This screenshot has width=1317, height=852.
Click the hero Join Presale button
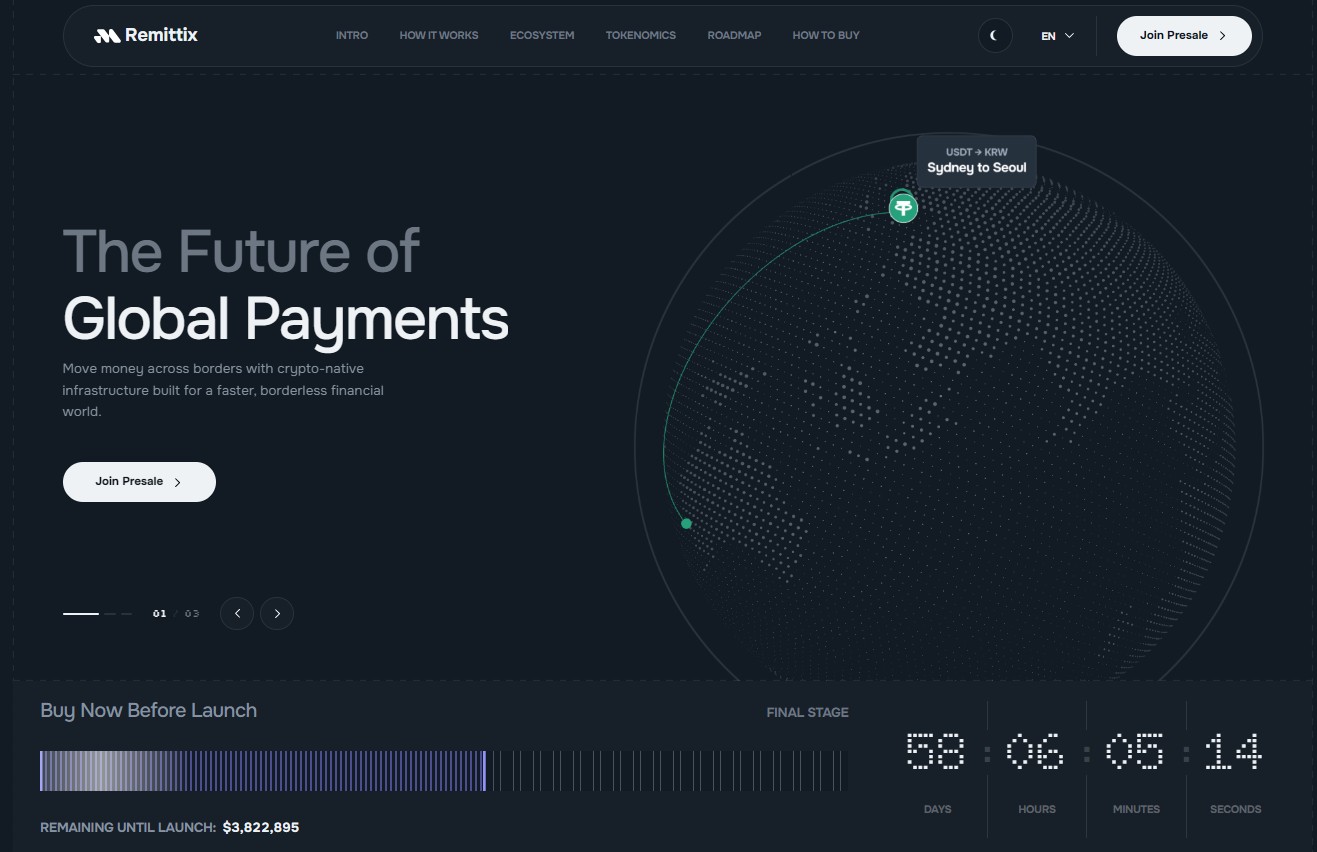(139, 482)
